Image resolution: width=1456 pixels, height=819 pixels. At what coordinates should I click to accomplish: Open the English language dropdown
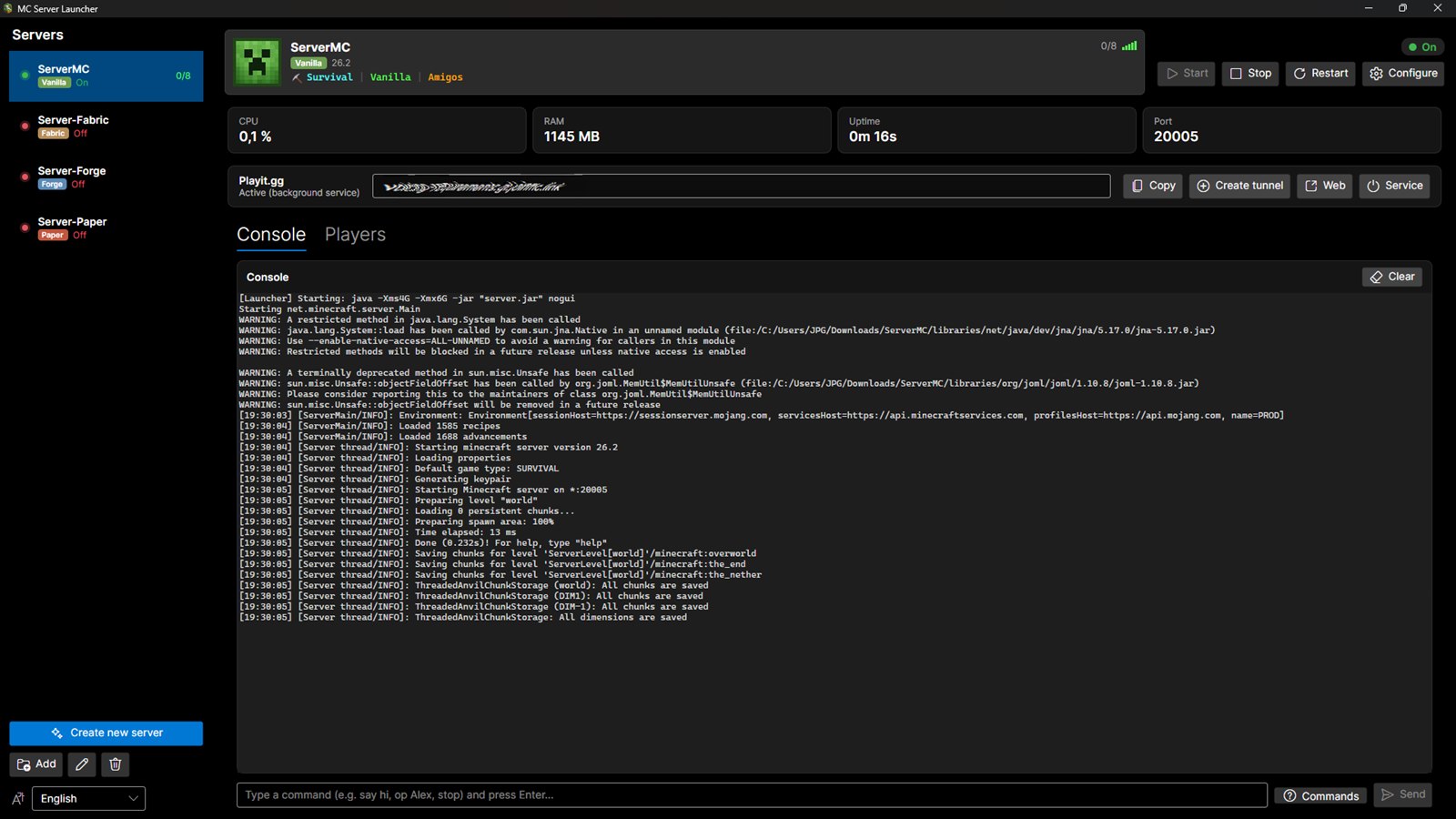88,799
